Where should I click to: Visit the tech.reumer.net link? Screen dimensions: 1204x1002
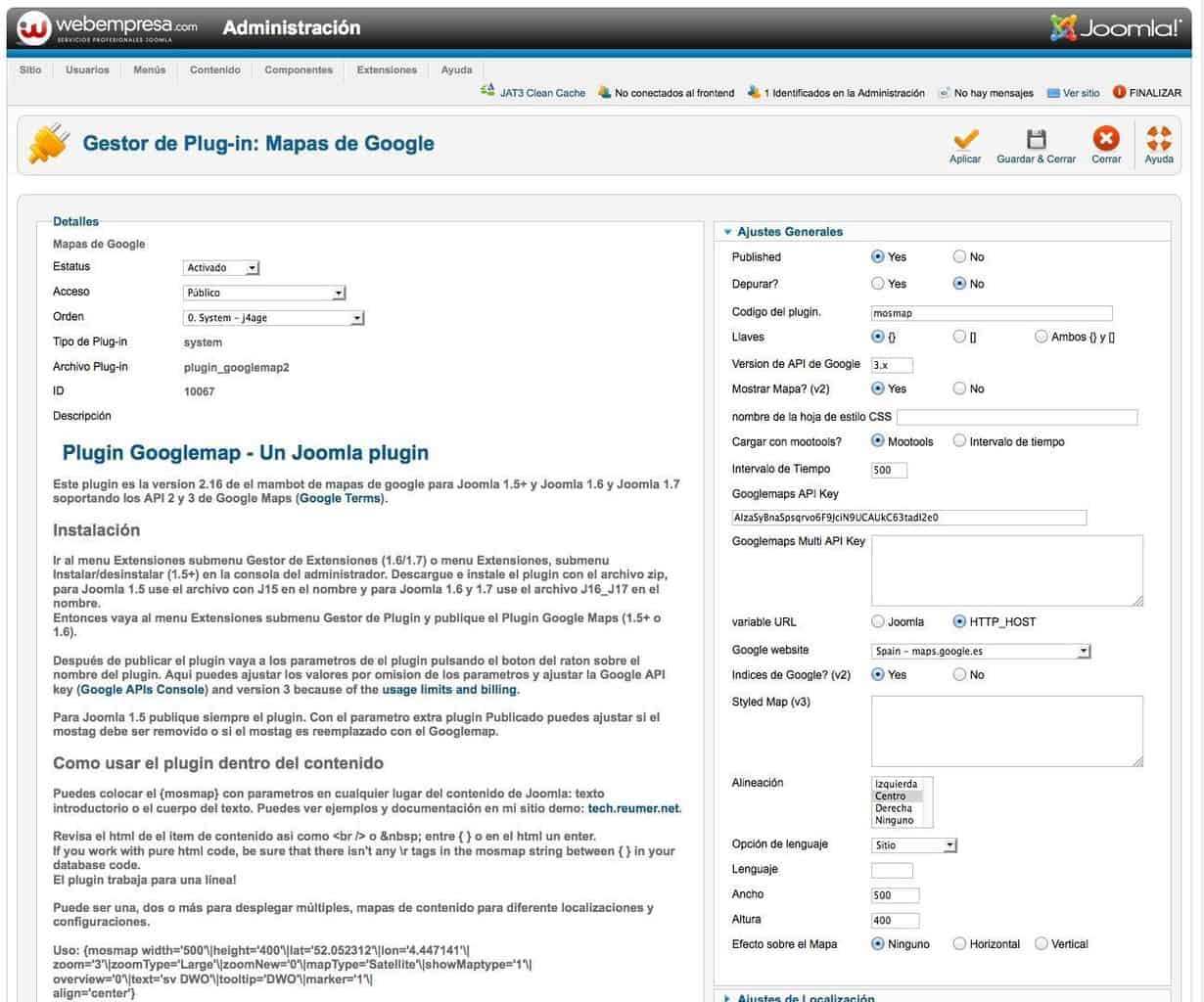pos(633,808)
